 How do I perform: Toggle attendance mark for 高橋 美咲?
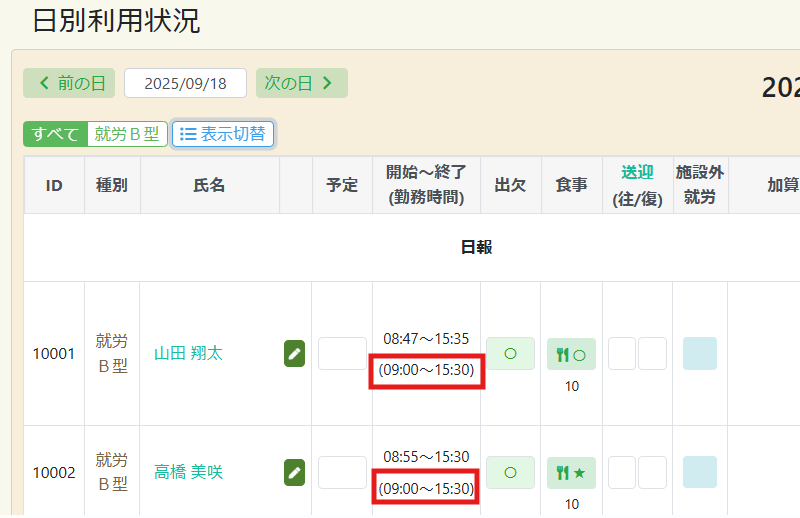pyautogui.click(x=510, y=472)
